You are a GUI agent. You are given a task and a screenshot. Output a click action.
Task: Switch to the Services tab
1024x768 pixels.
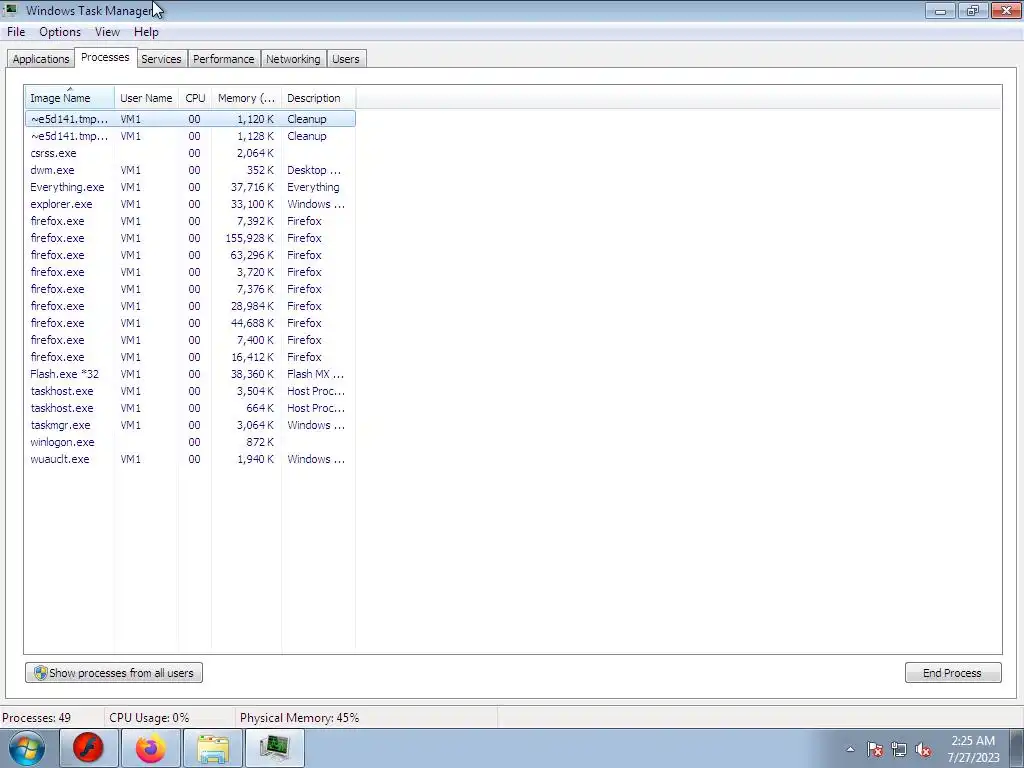click(161, 59)
